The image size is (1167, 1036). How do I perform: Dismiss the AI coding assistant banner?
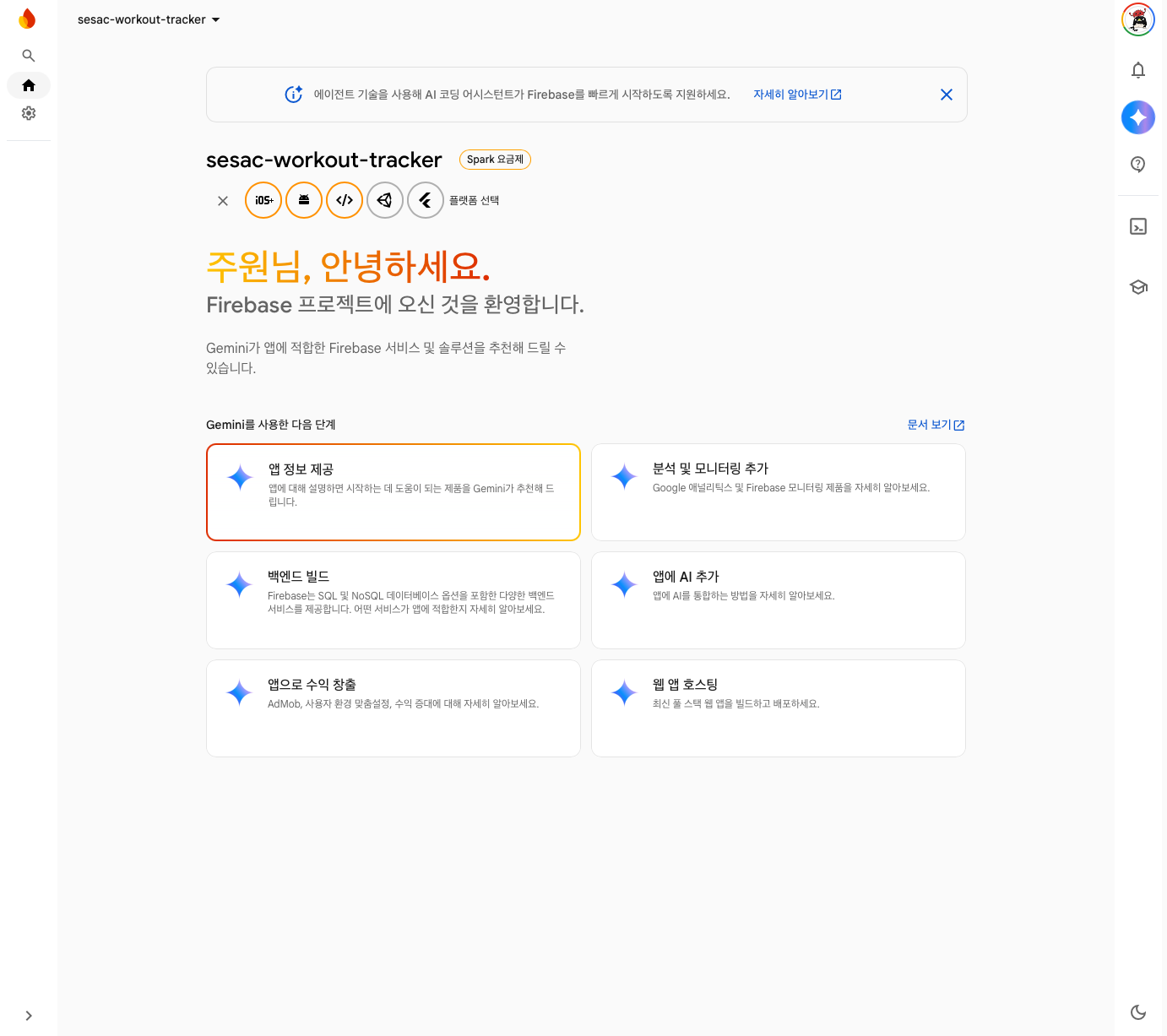[x=947, y=95]
